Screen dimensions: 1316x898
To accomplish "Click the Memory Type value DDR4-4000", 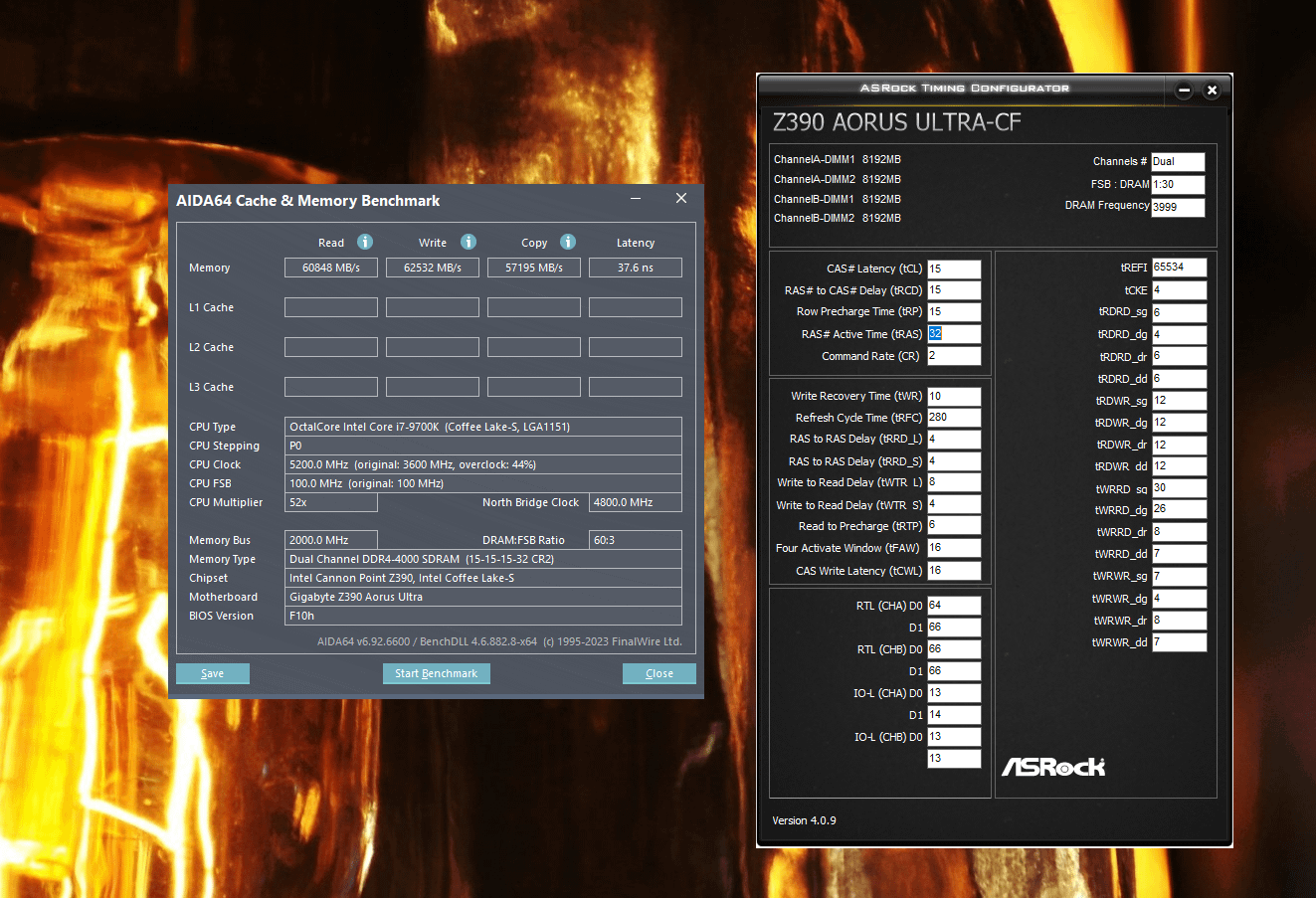I will click(483, 559).
